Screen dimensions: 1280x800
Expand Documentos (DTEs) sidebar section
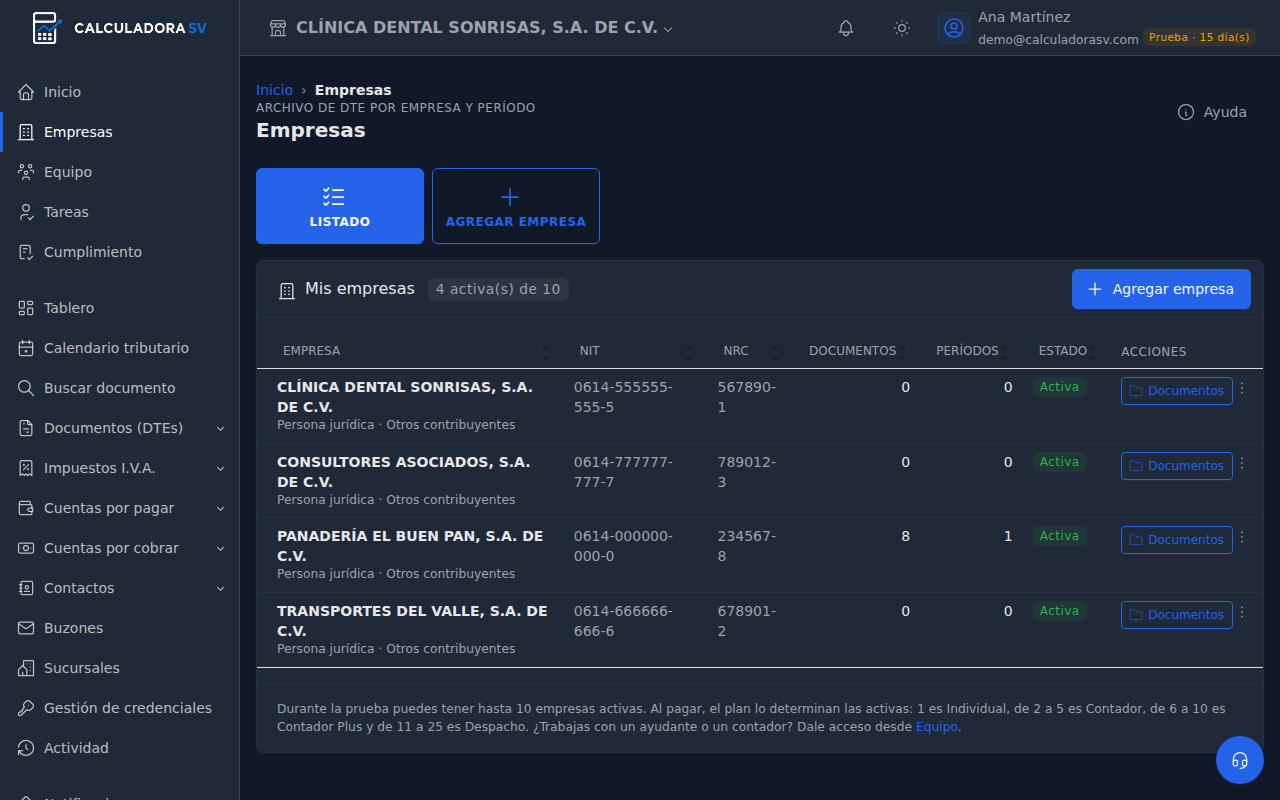point(120,428)
